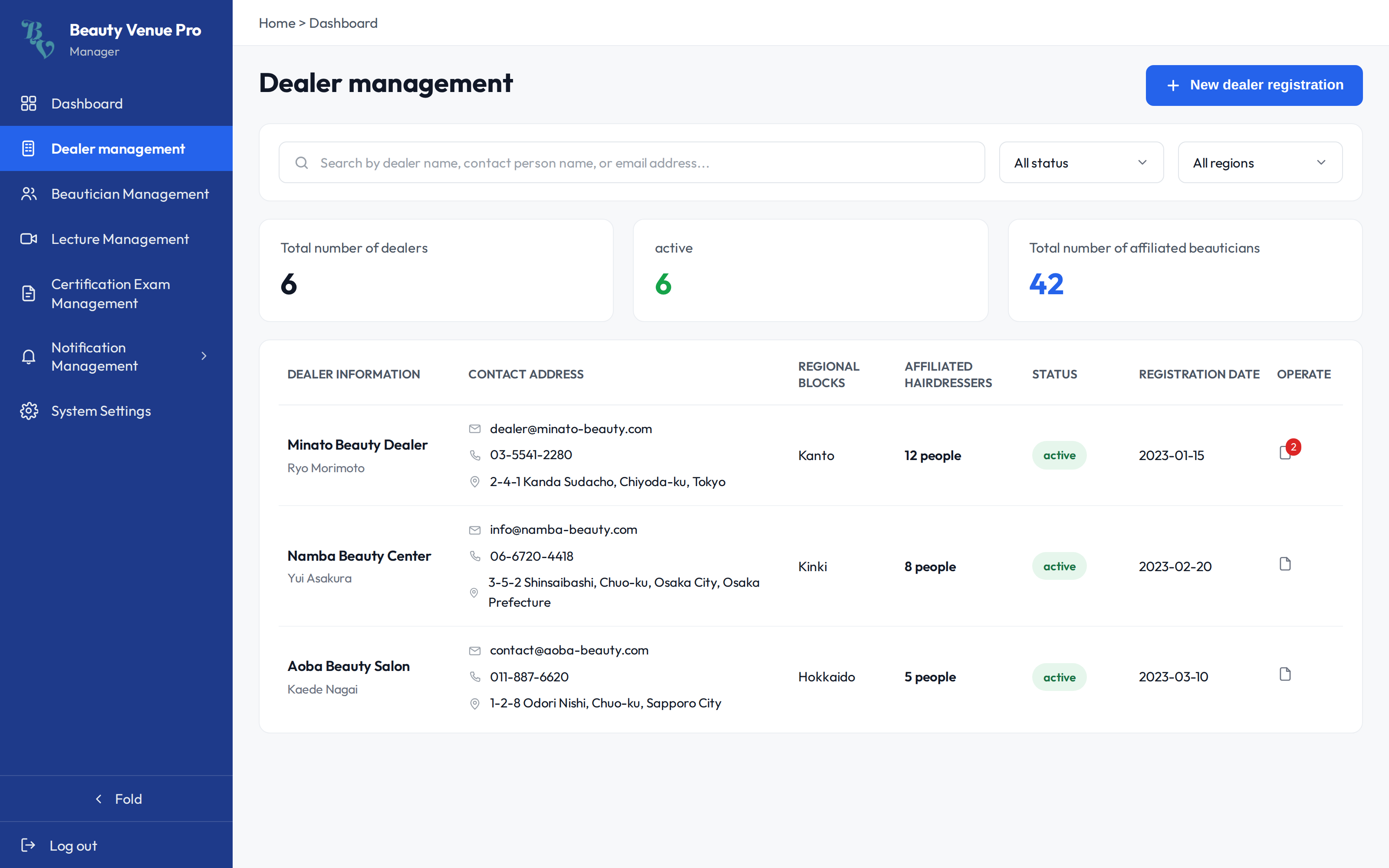This screenshot has height=868, width=1389.
Task: Click the Kinki region cell
Action: coord(812,567)
